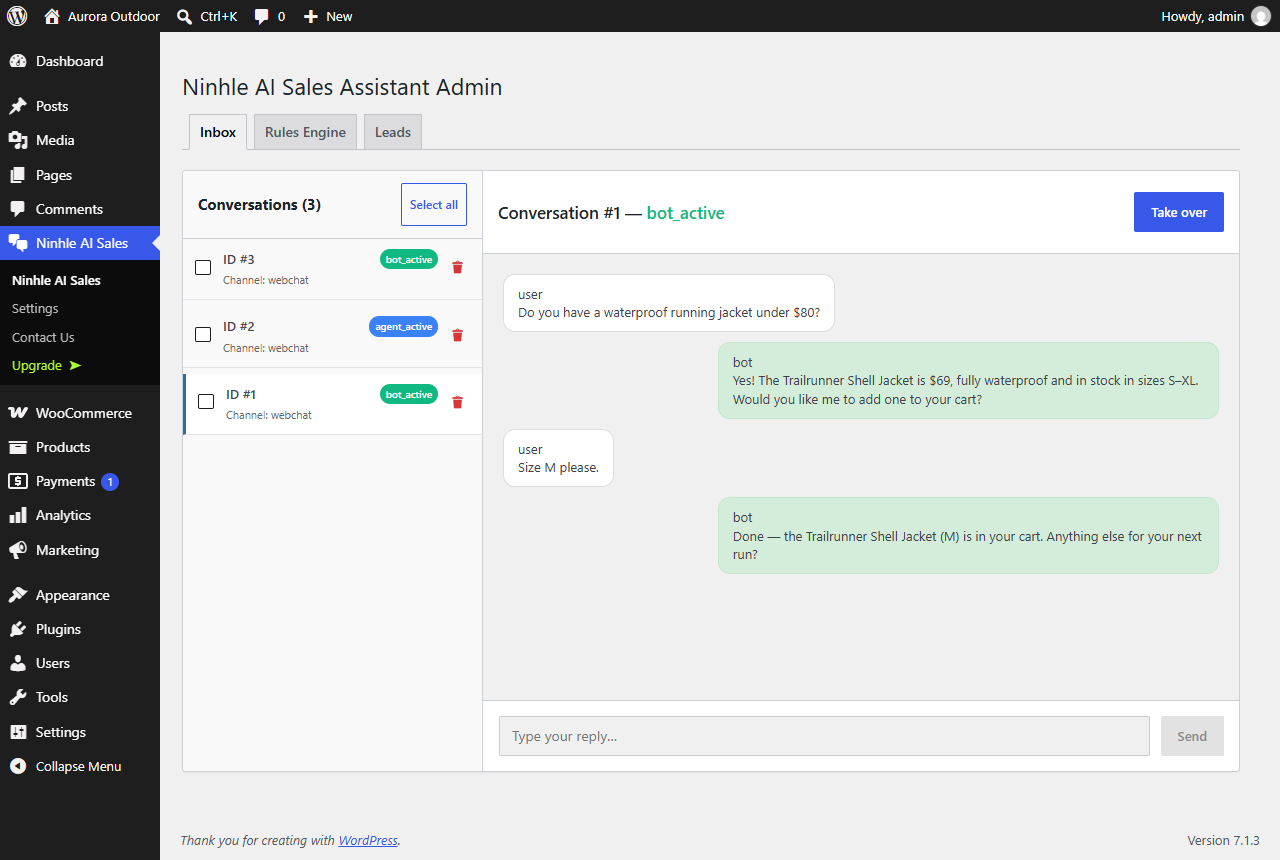Focus the Type your reply field
This screenshot has height=860, width=1280.
click(x=824, y=736)
